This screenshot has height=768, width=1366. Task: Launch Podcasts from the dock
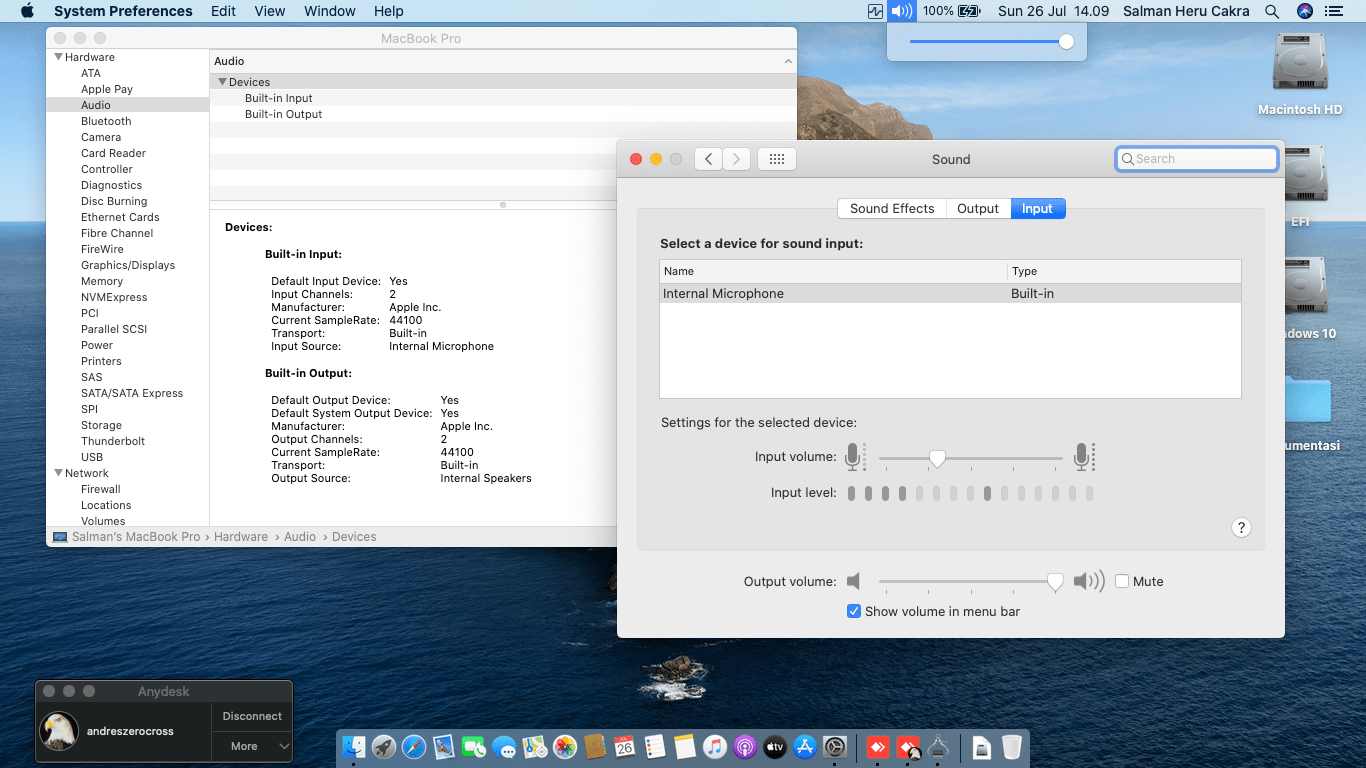744,747
